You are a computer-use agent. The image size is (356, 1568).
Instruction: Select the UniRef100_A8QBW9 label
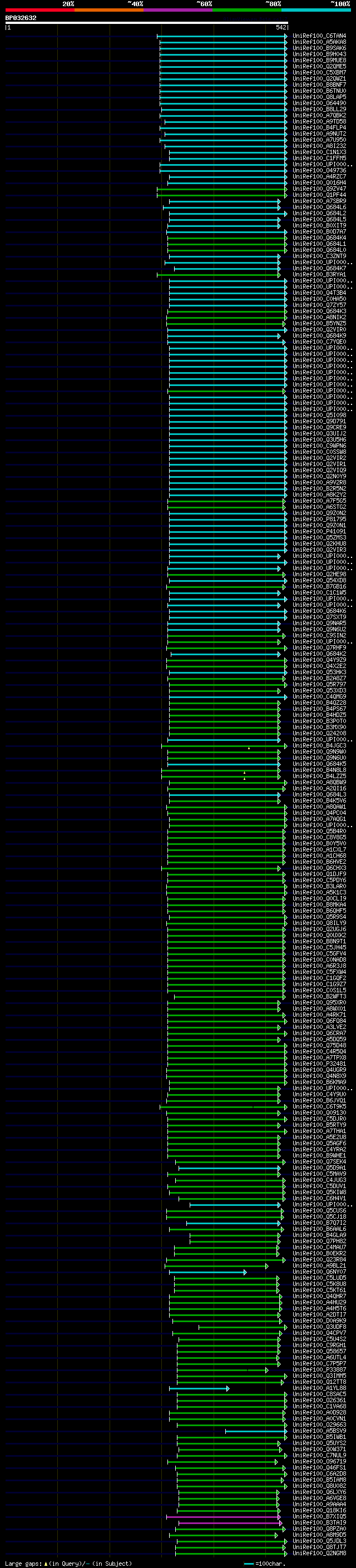[x=319, y=783]
